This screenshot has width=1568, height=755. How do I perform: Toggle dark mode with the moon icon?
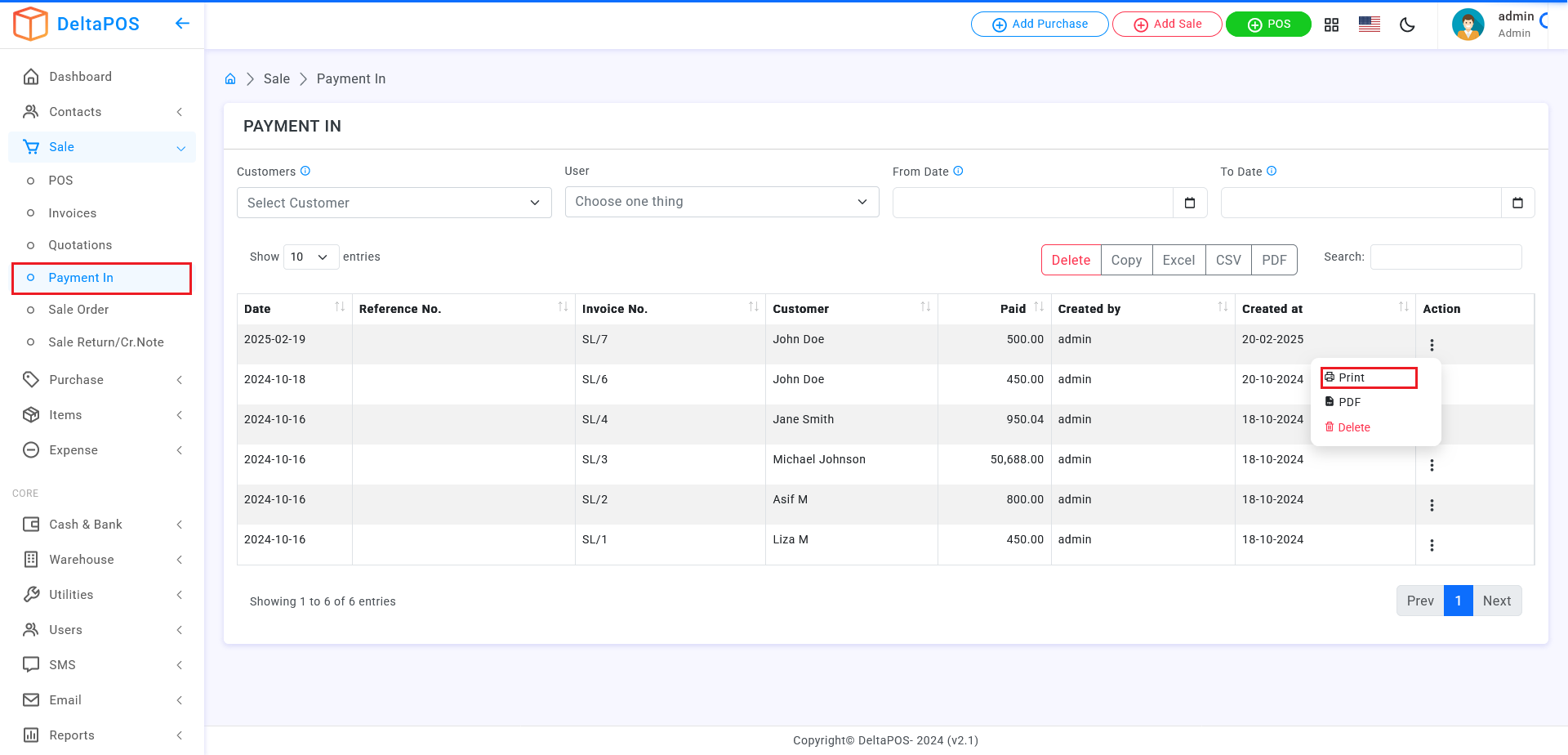1407,25
